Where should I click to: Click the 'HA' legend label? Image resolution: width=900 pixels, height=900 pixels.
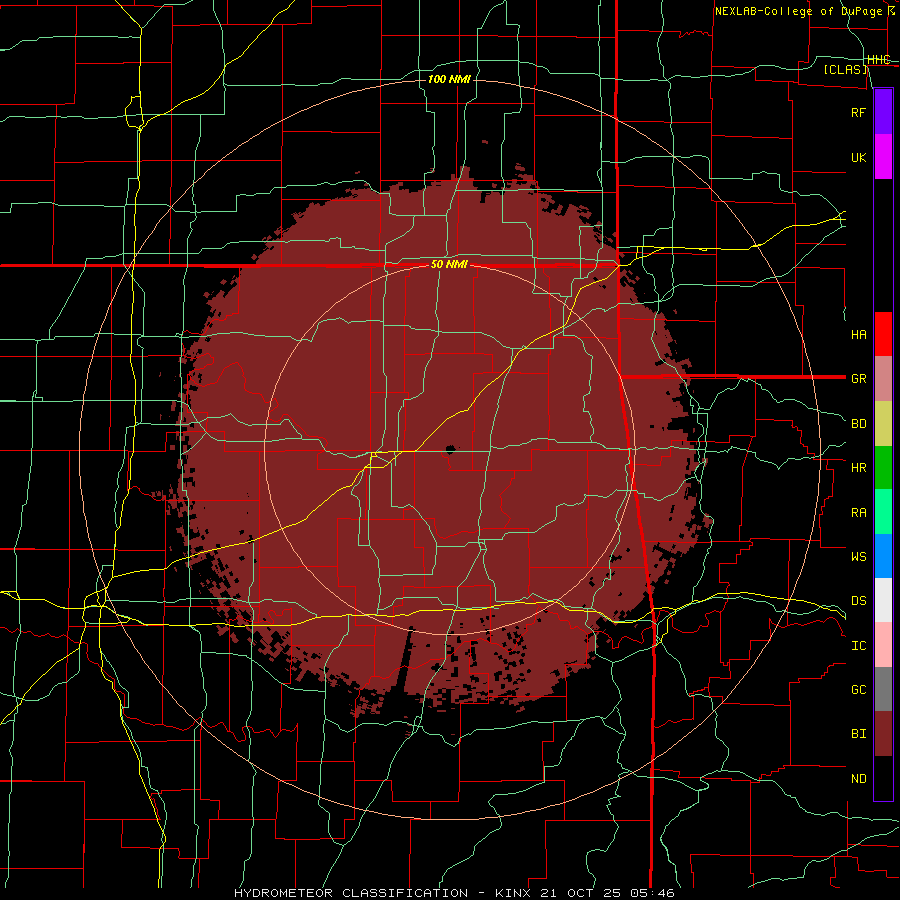[858, 335]
